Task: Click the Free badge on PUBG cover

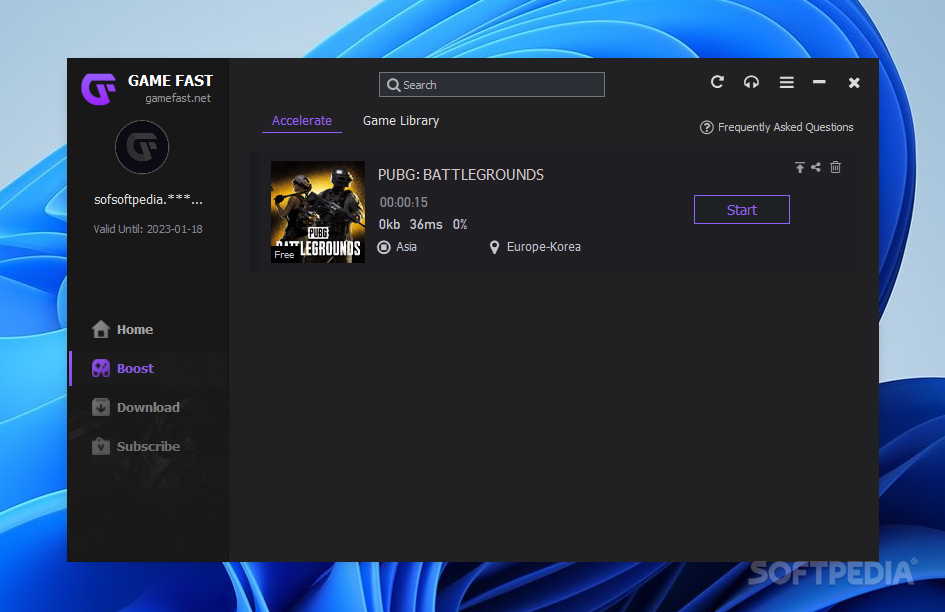Action: coord(284,254)
